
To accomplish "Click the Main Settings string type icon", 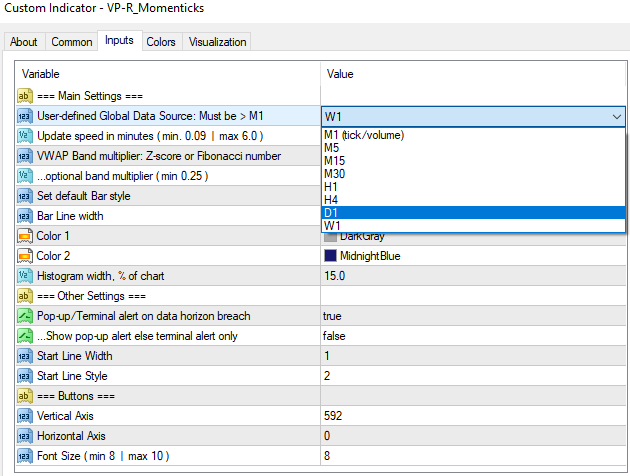I will [x=26, y=96].
